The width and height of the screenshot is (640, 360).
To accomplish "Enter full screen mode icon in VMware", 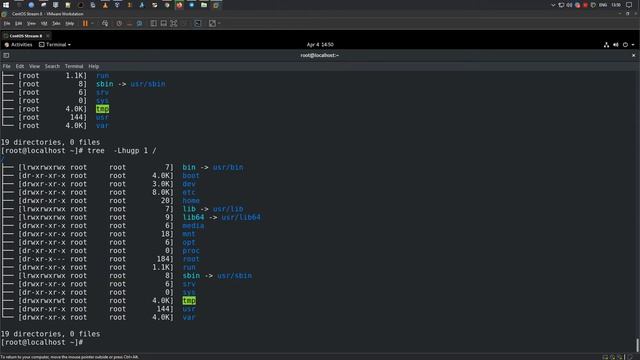I will click(174, 23).
